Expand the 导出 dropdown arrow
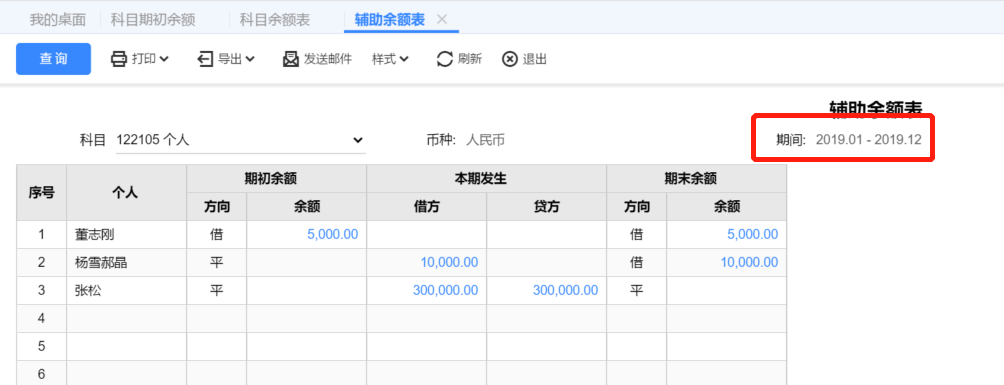The image size is (1004, 385). (x=250, y=59)
